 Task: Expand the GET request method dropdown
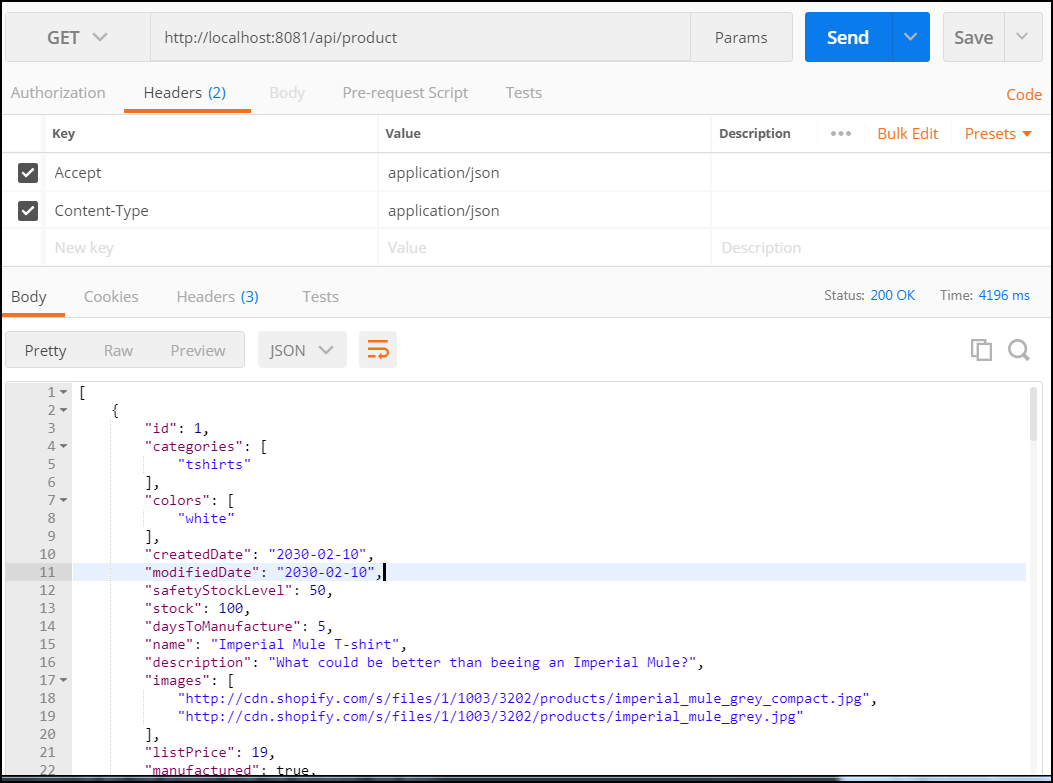pyautogui.click(x=77, y=37)
